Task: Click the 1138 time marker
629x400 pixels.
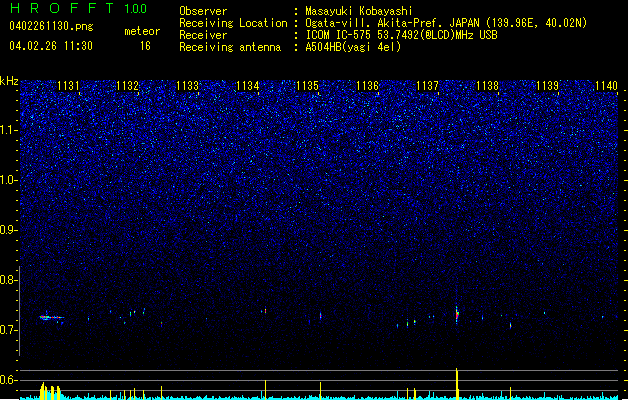Action: click(x=487, y=85)
